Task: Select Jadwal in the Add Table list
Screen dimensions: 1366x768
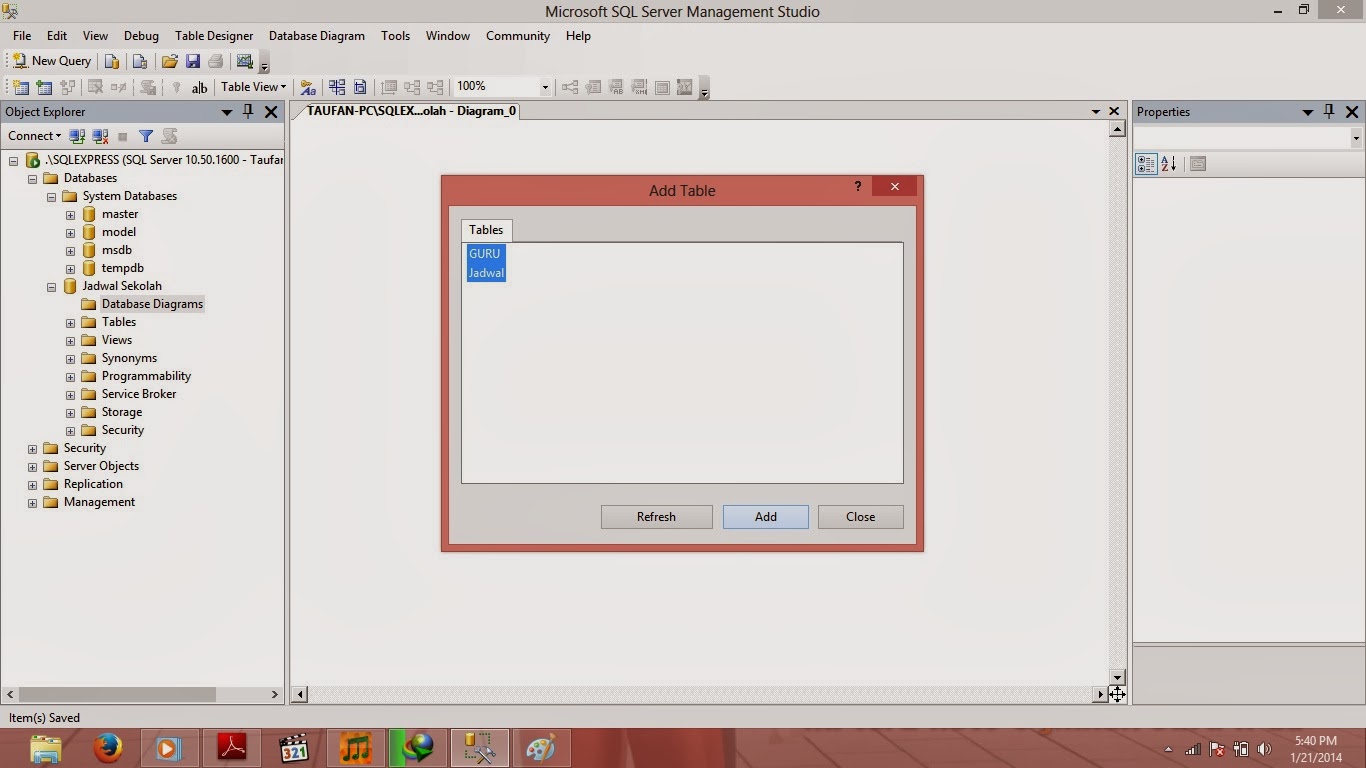Action: tap(486, 273)
